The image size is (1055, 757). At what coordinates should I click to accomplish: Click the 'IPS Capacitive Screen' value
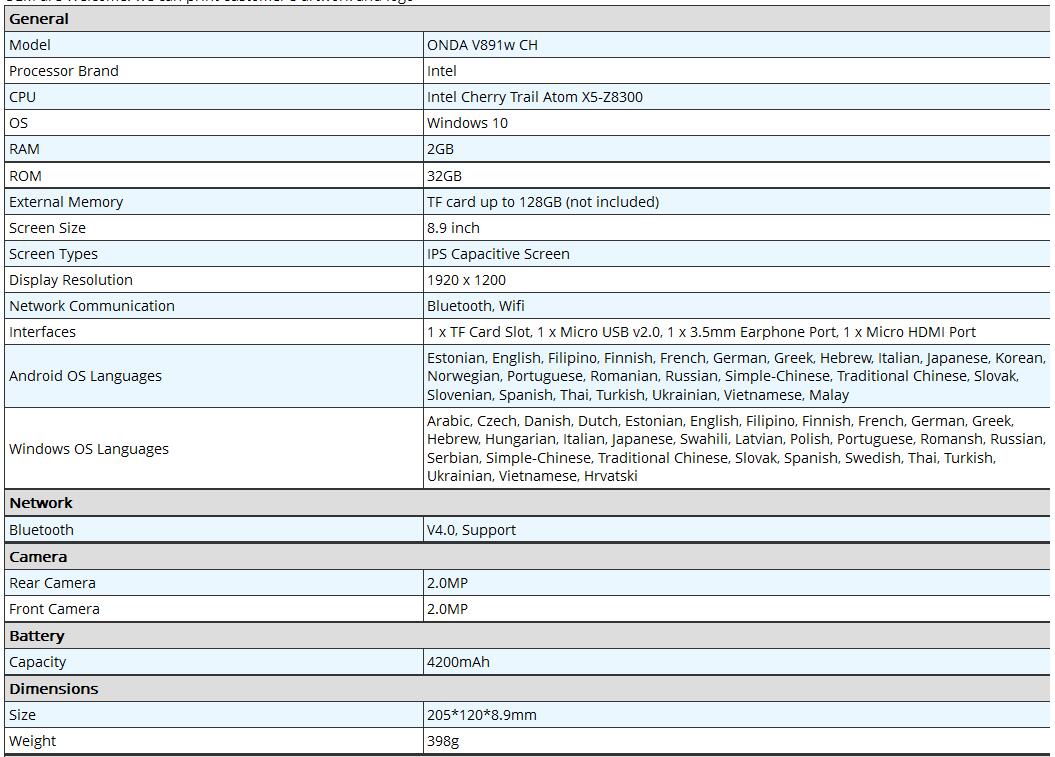[x=498, y=254]
